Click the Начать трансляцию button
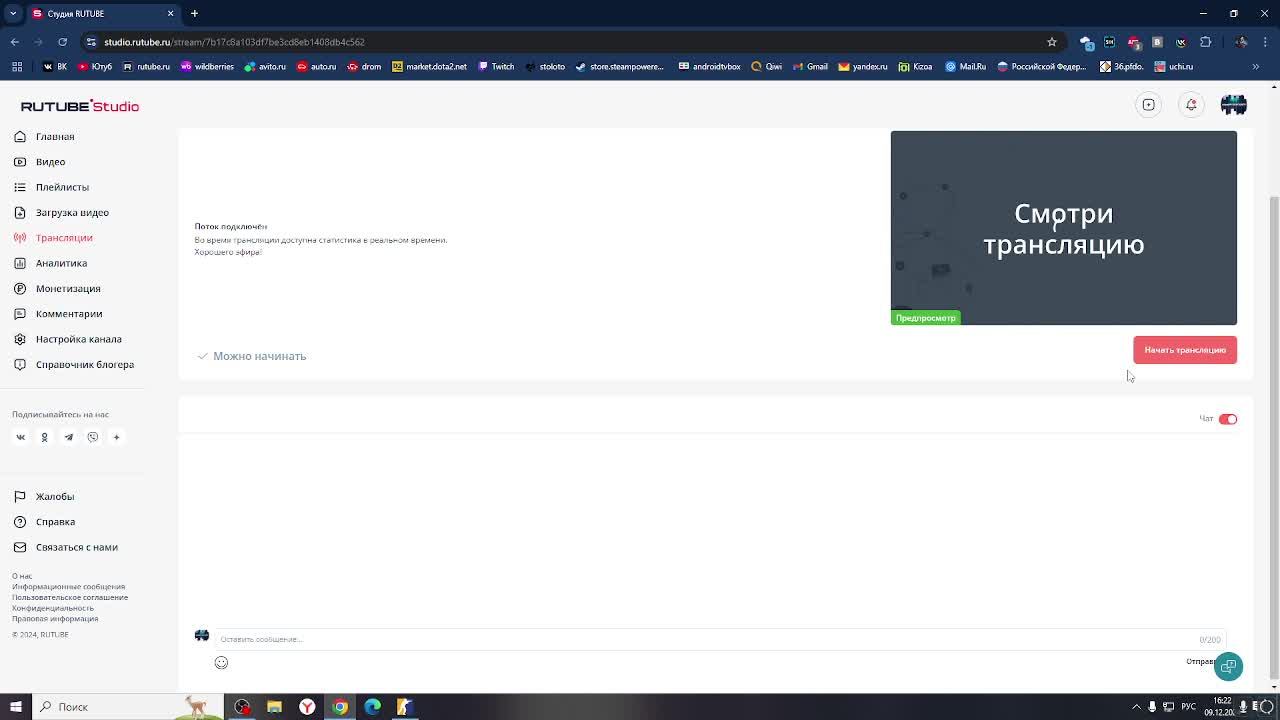The width and height of the screenshot is (1280, 720). tap(1185, 350)
